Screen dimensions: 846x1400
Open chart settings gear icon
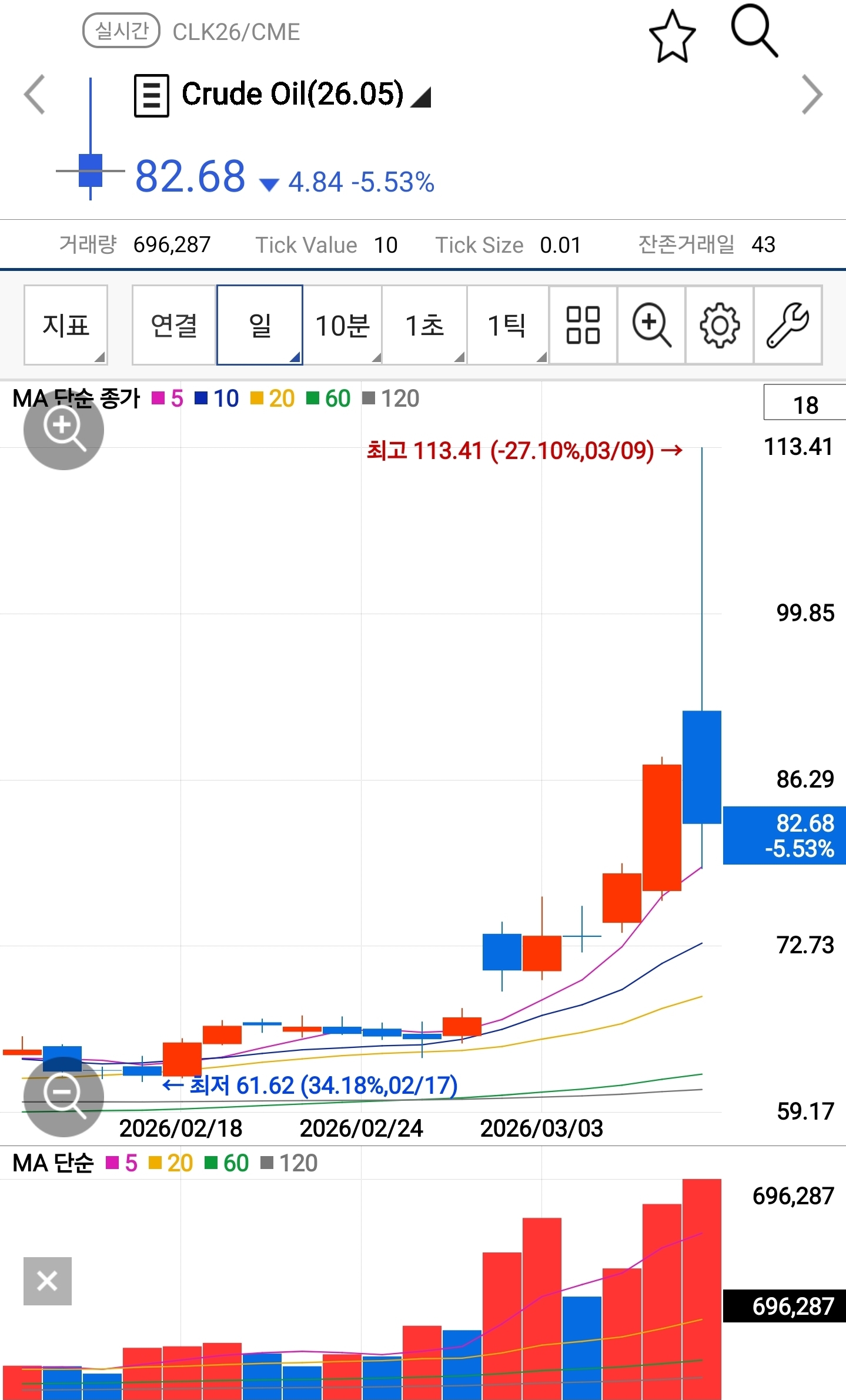click(x=720, y=325)
